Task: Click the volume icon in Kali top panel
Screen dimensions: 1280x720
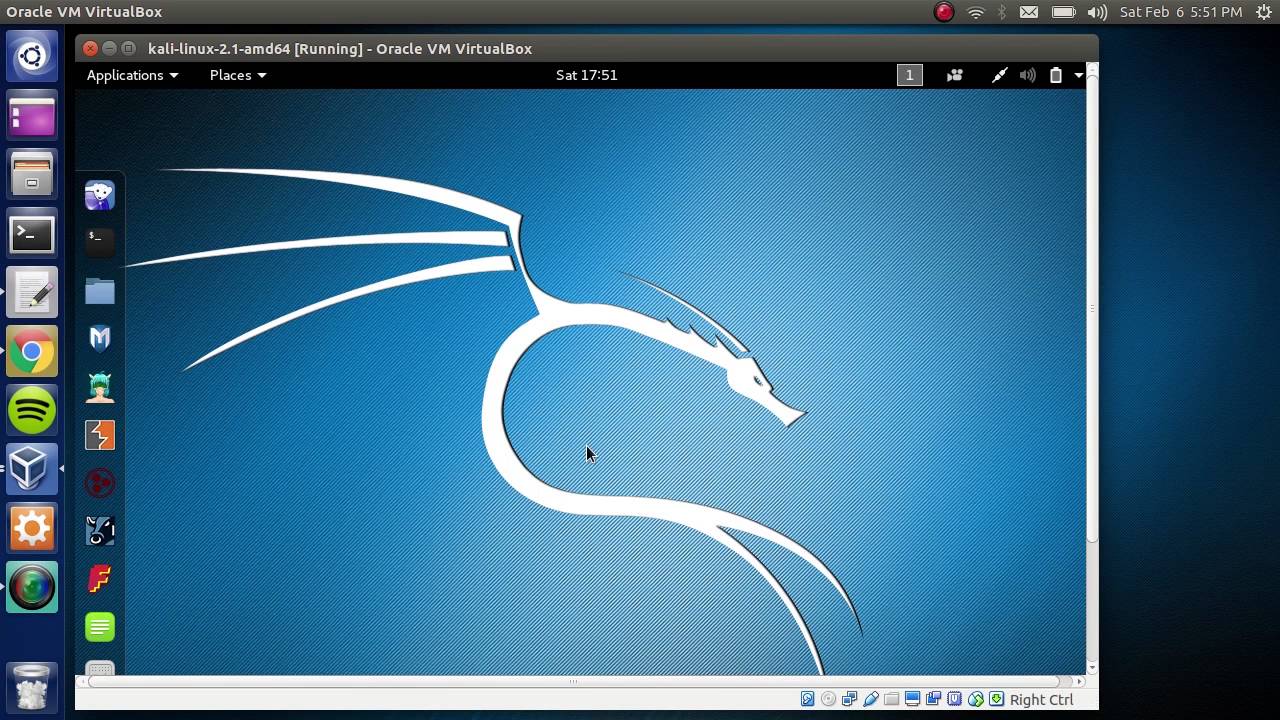Action: coord(1027,75)
